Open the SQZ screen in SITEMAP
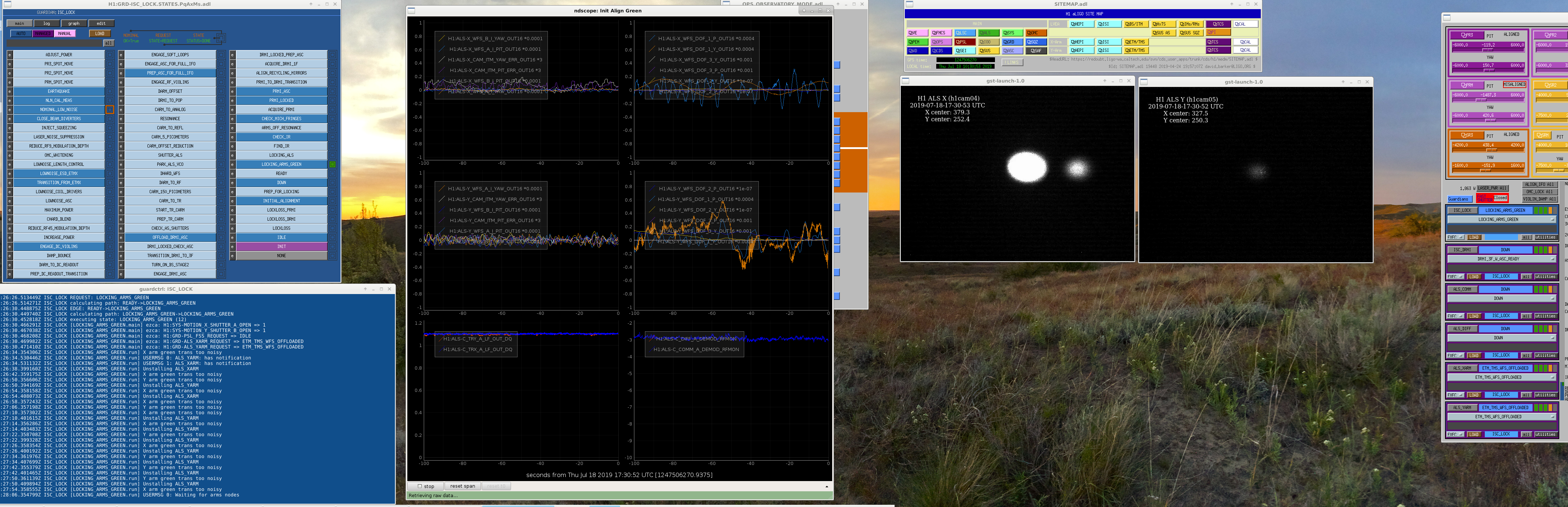 [x=1036, y=42]
